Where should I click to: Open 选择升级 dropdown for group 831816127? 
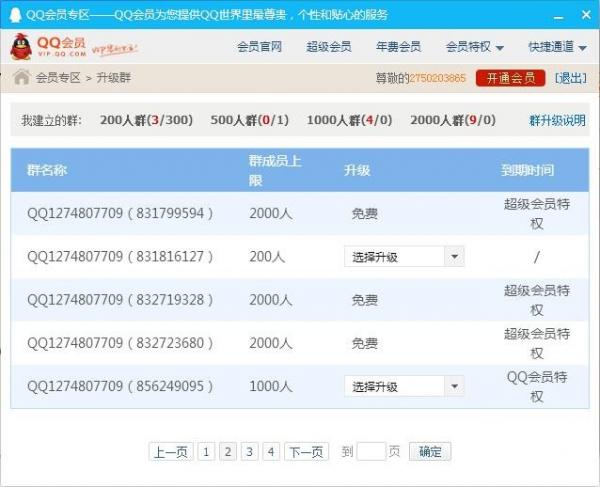tap(404, 256)
